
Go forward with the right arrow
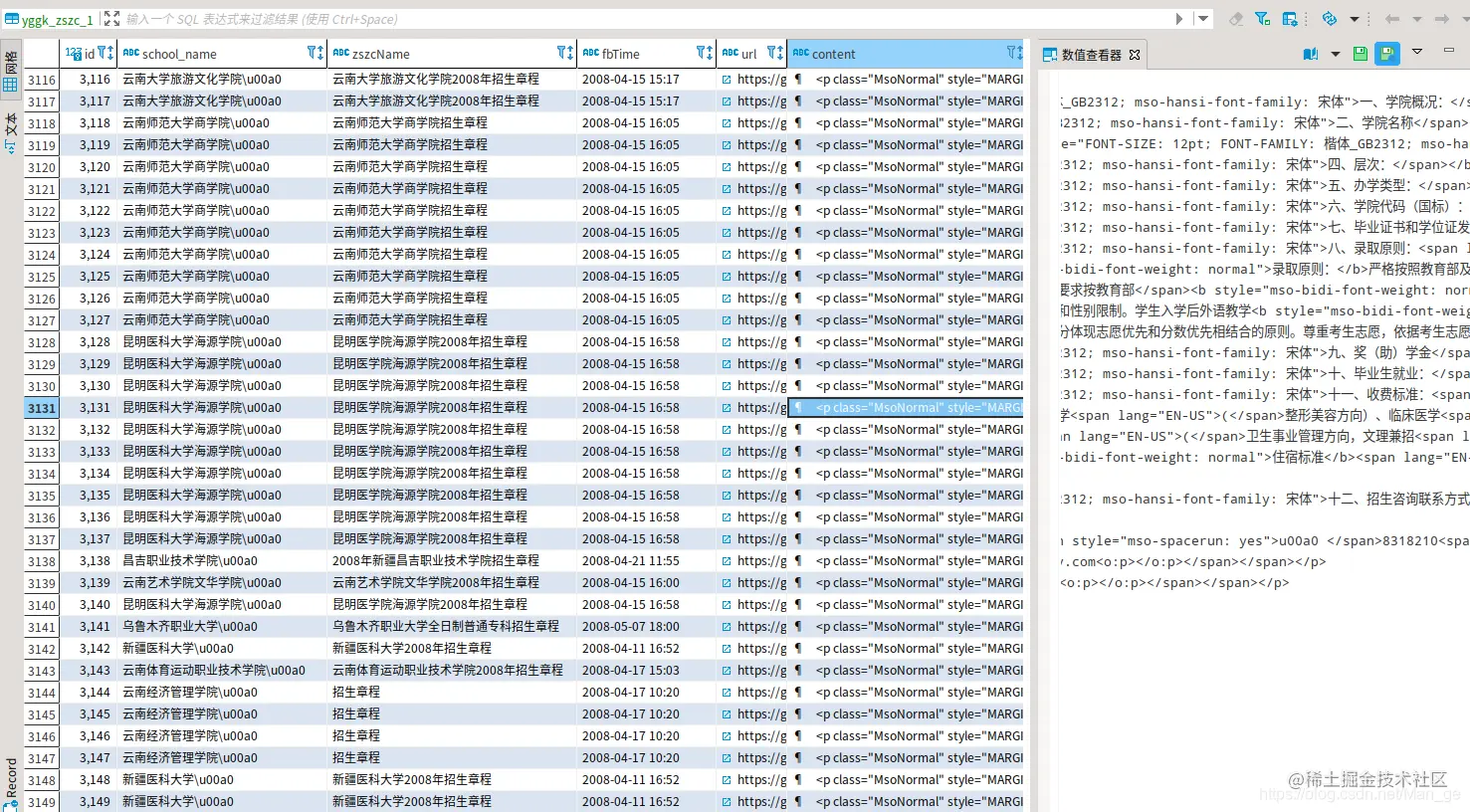pyautogui.click(x=1441, y=19)
